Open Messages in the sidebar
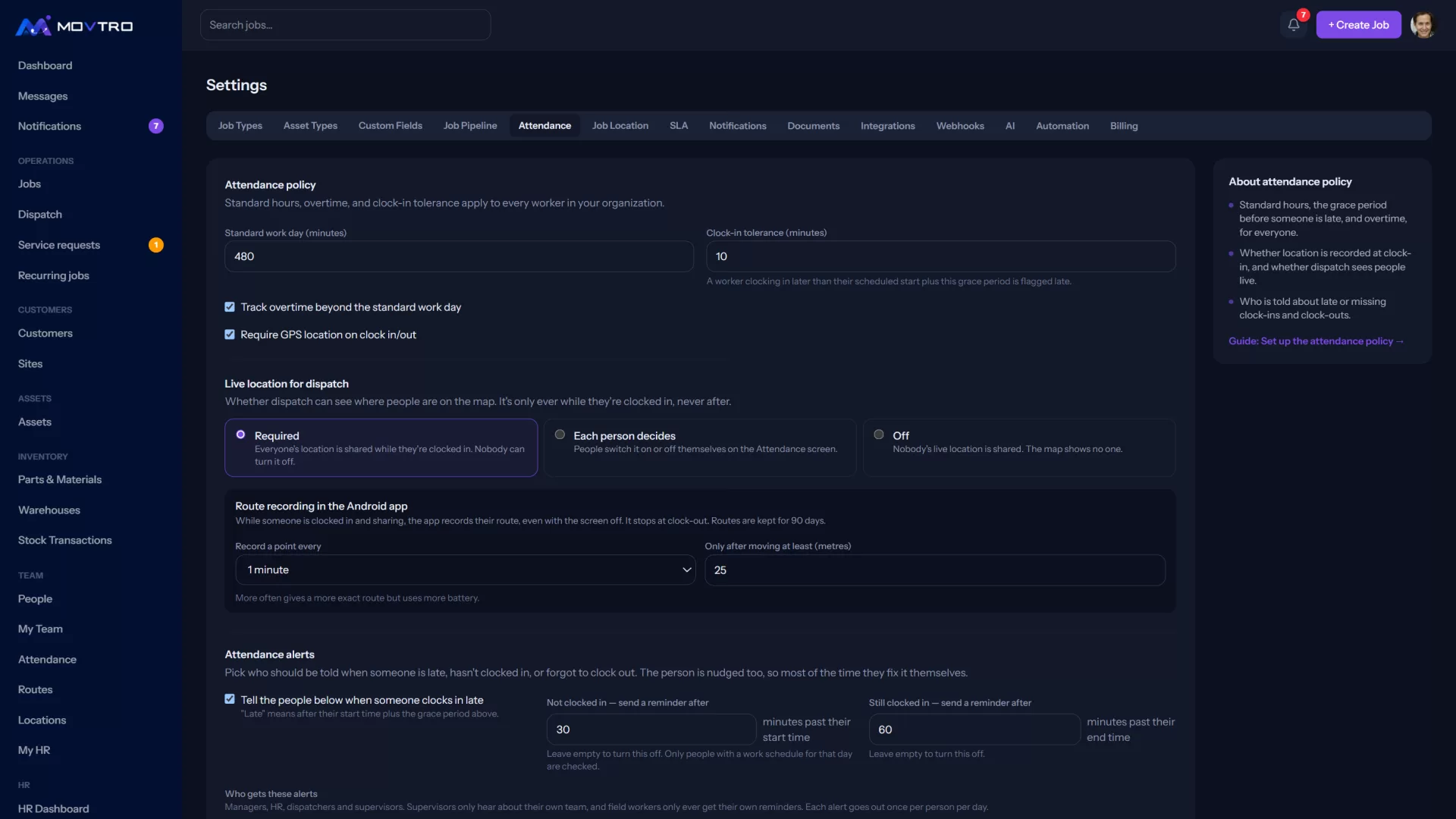Image resolution: width=1456 pixels, height=819 pixels. tap(43, 96)
